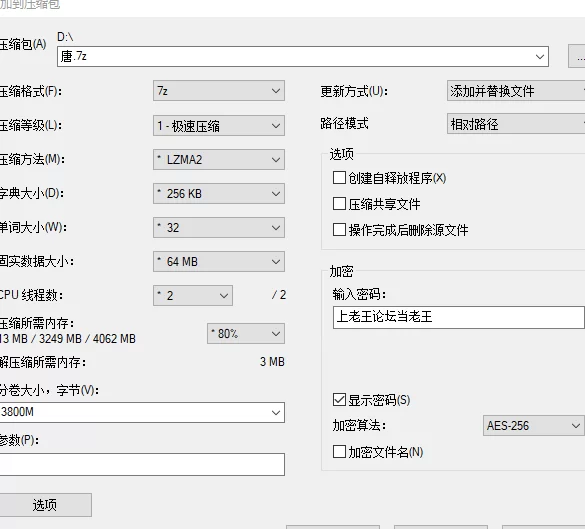Open the 更新方式 添加并替换文件 dropdown

coord(516,91)
